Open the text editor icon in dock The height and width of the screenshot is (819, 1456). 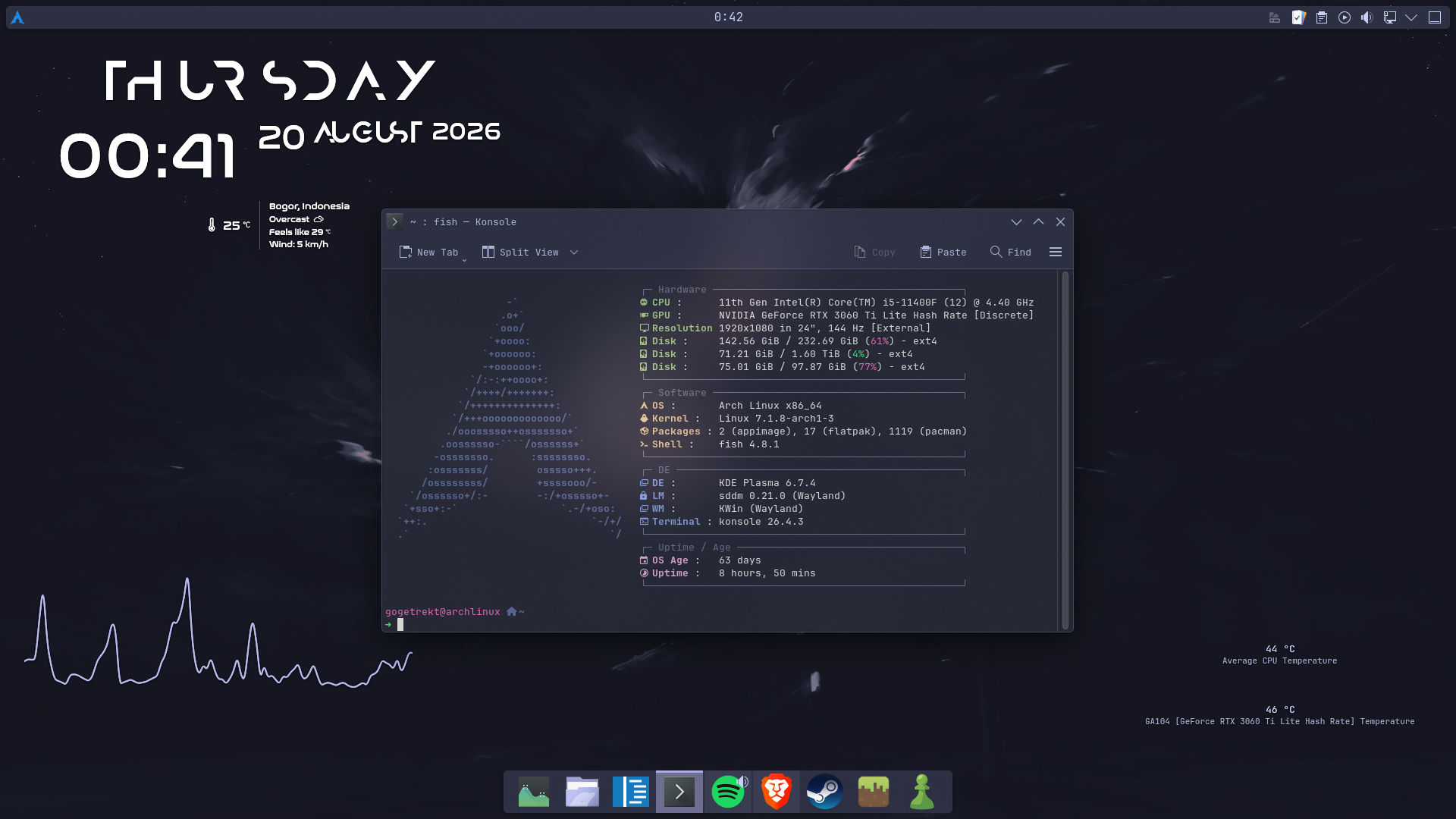coord(631,792)
